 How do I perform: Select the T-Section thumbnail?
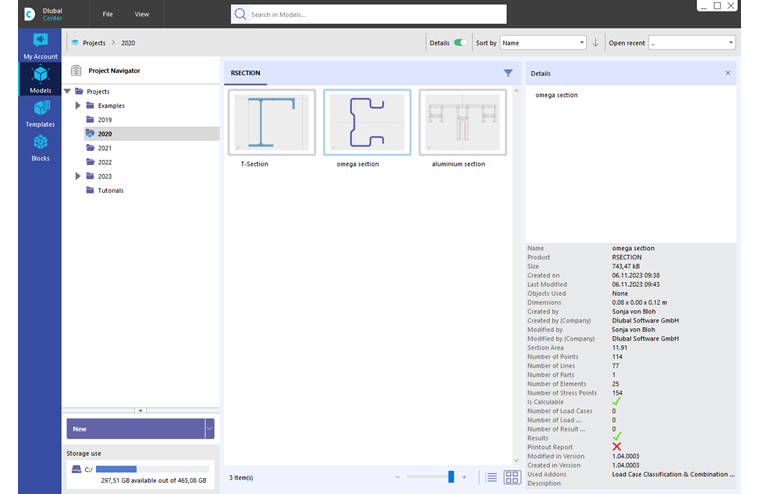pos(271,122)
